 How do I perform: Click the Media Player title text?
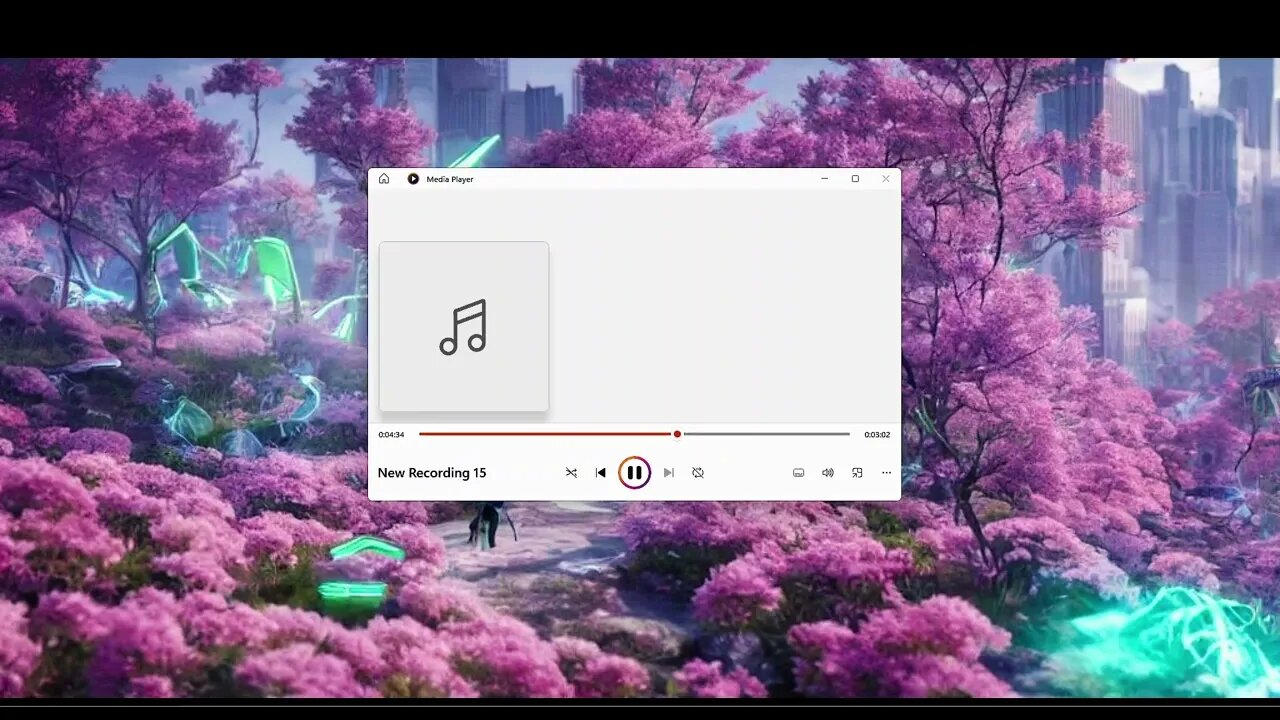pyautogui.click(x=450, y=179)
